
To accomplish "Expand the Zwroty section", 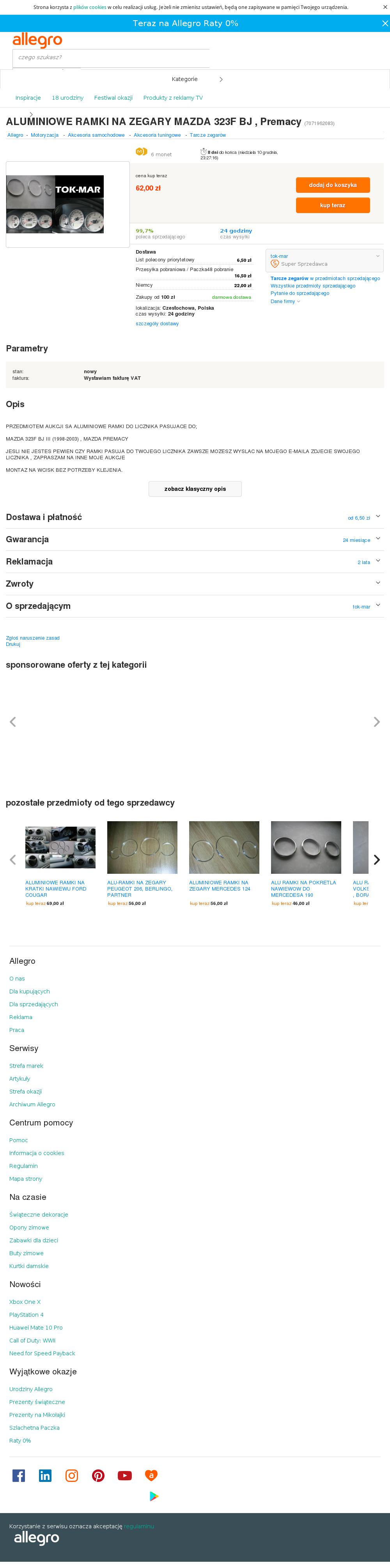I will [195, 583].
